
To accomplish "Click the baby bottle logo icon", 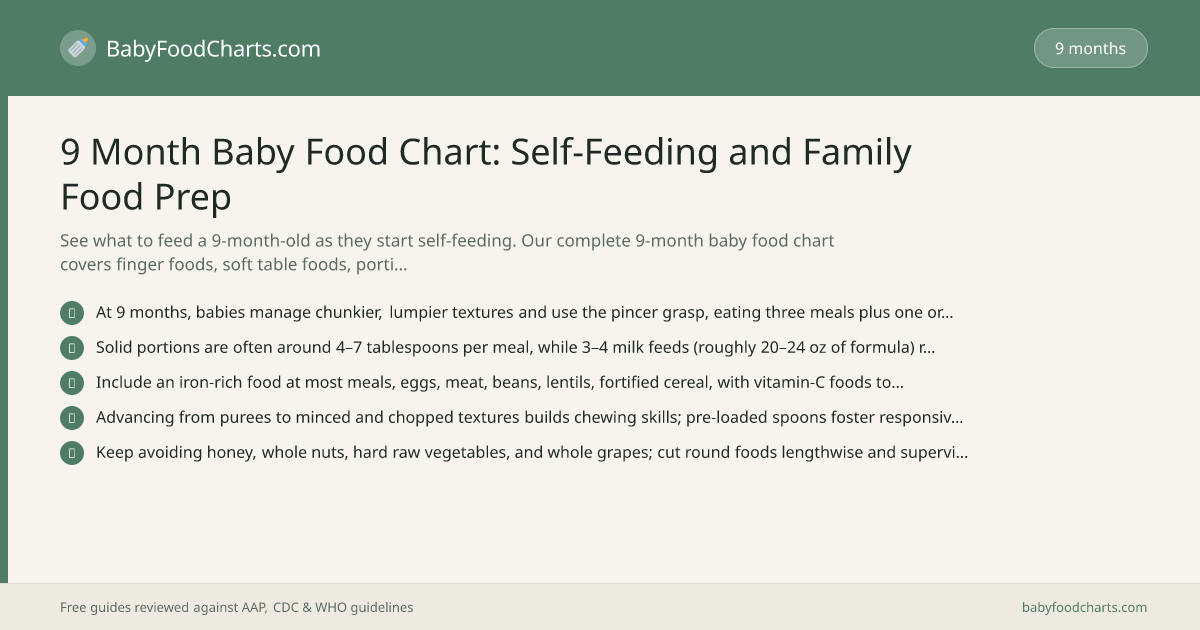I will click(x=78, y=48).
